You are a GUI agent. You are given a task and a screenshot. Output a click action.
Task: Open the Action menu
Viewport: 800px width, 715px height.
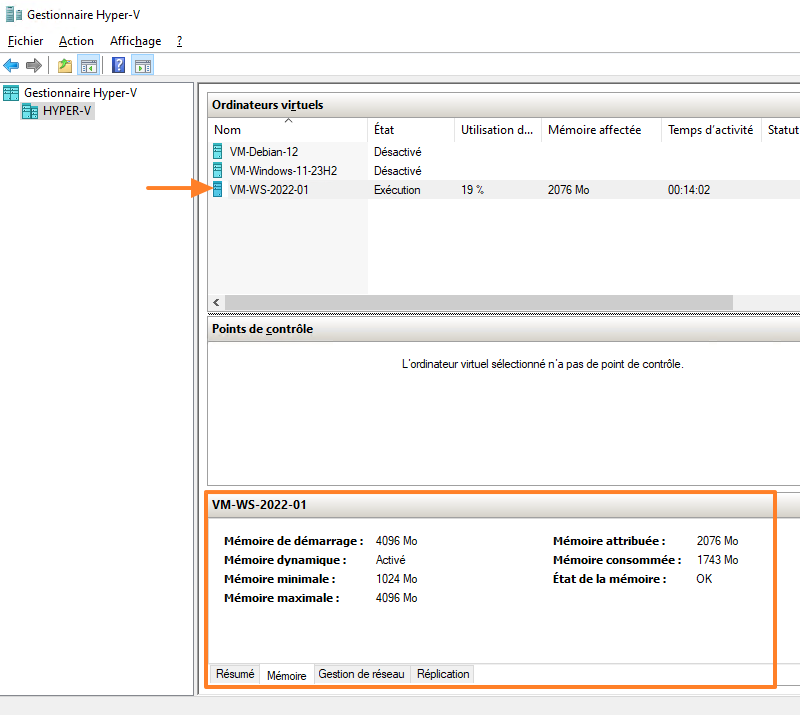(76, 41)
